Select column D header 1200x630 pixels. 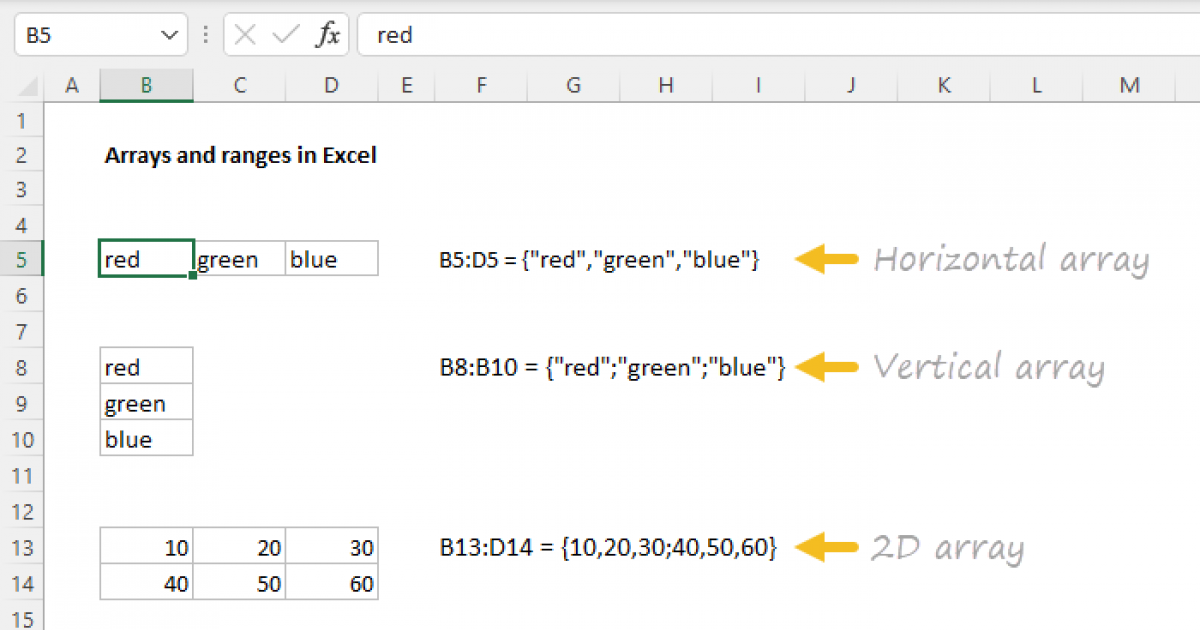pyautogui.click(x=331, y=86)
